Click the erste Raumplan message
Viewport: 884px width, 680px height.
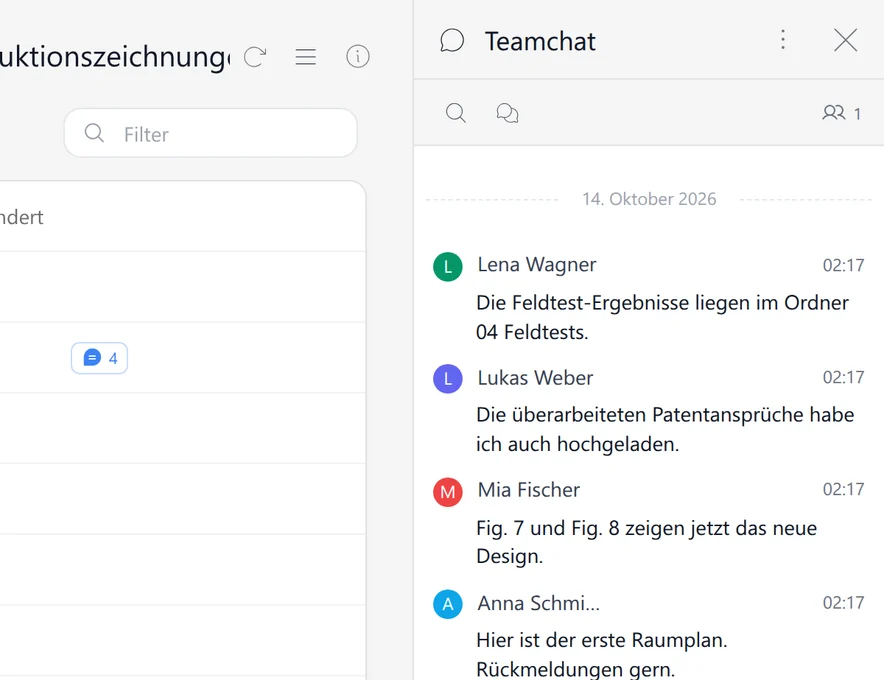coord(602,655)
